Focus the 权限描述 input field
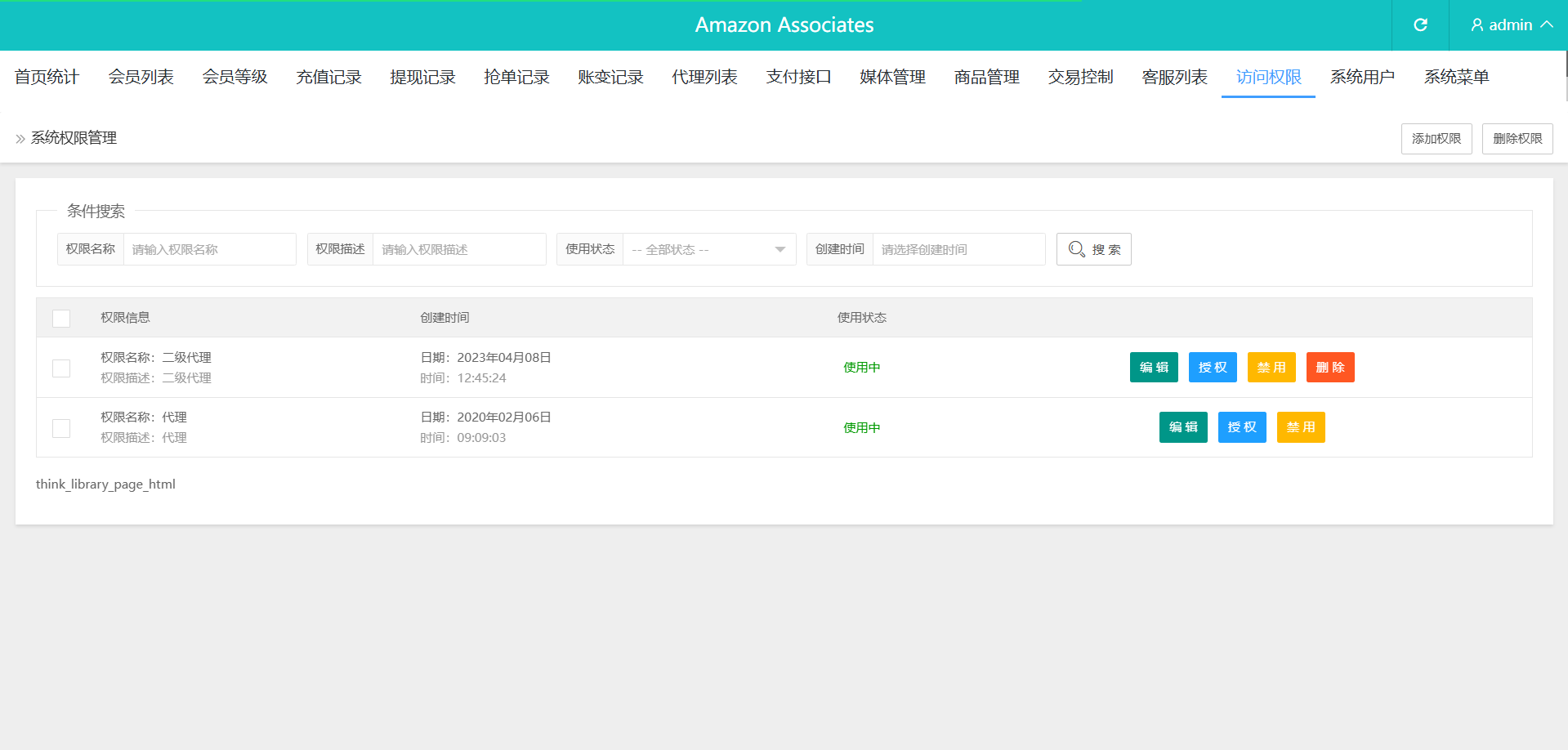Viewport: 1568px width, 750px height. [x=458, y=249]
